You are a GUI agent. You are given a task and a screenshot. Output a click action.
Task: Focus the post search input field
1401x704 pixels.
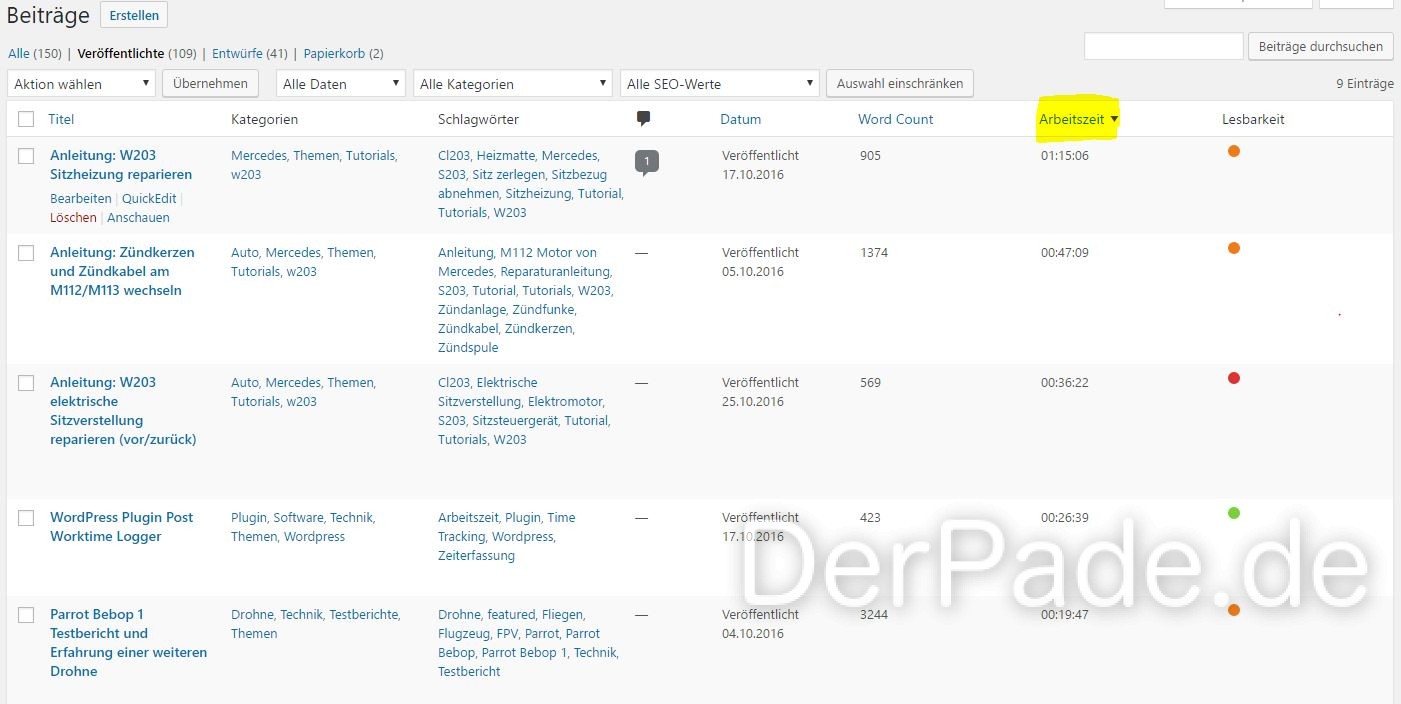pyautogui.click(x=1164, y=46)
